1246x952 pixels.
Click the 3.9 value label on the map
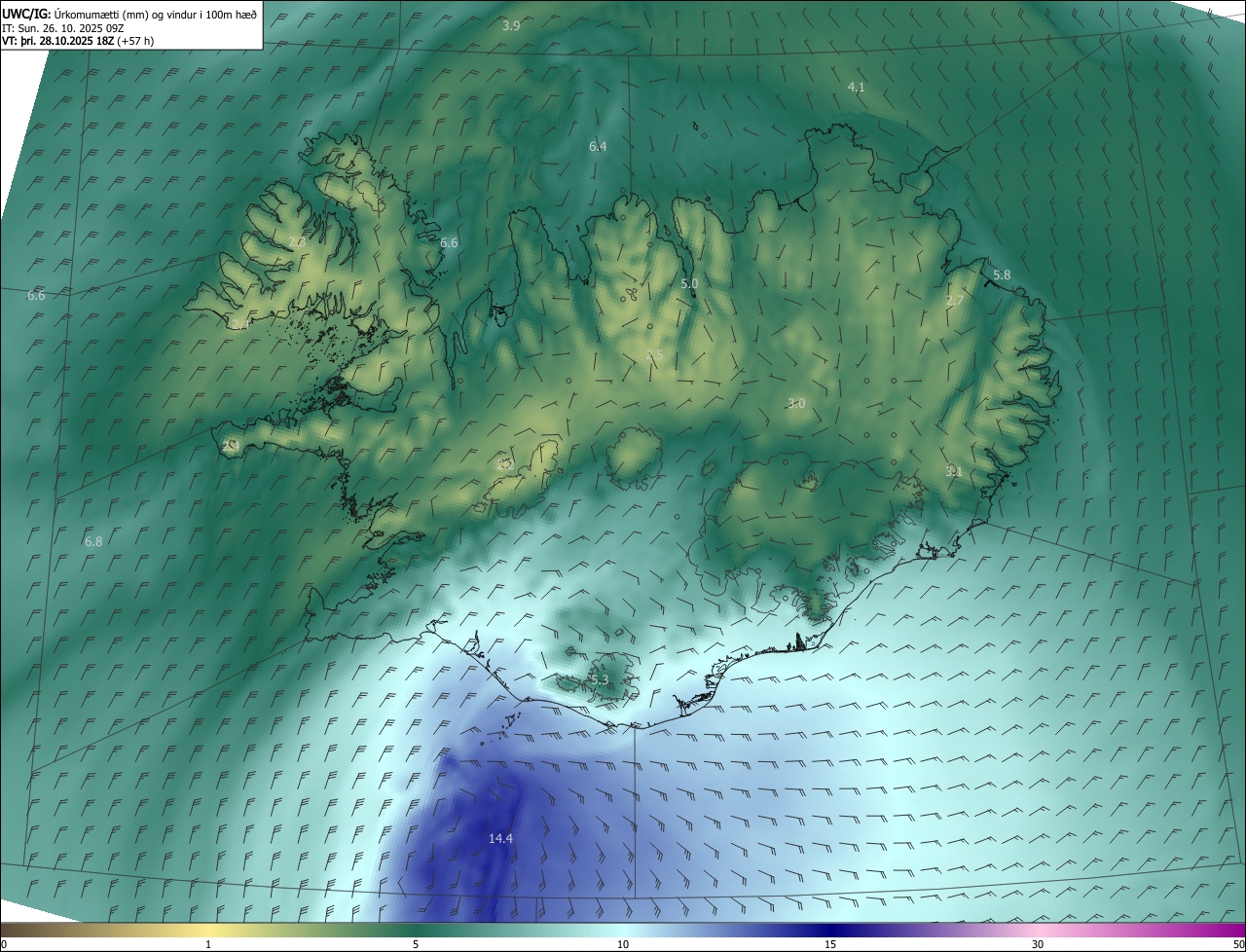(x=511, y=25)
